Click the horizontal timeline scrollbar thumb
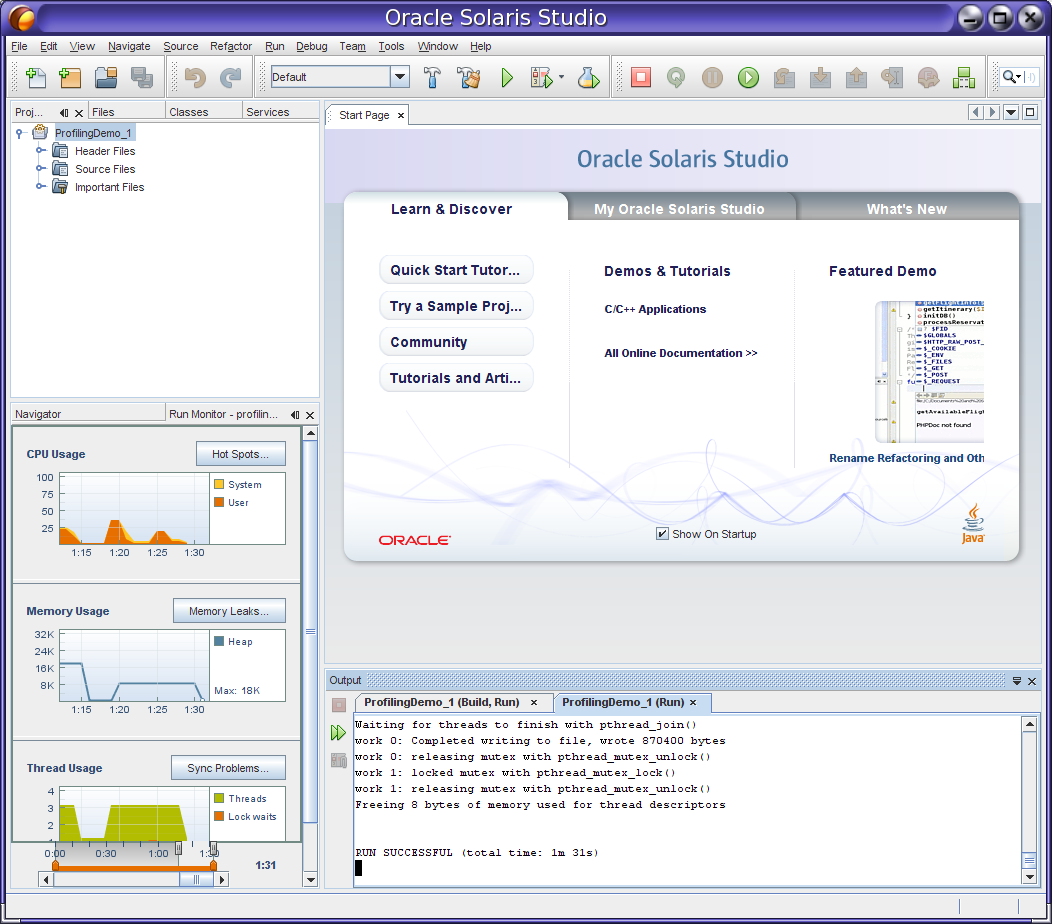Image resolution: width=1052 pixels, height=924 pixels. (x=197, y=879)
